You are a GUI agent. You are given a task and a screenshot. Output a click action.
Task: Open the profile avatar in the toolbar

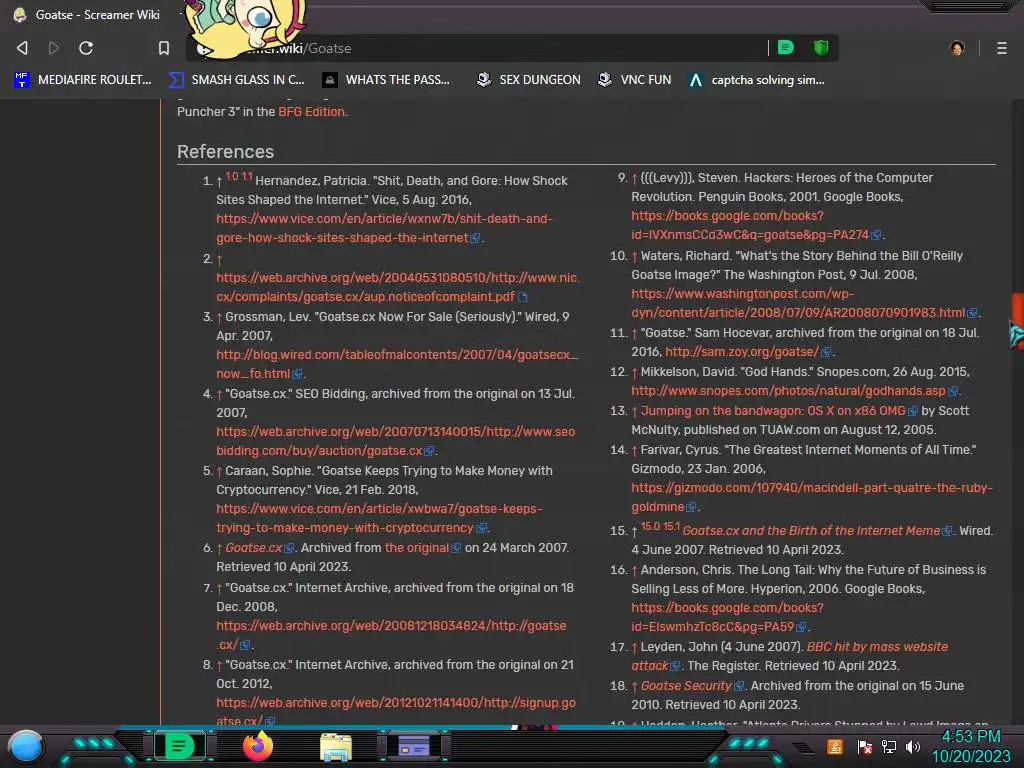click(957, 48)
